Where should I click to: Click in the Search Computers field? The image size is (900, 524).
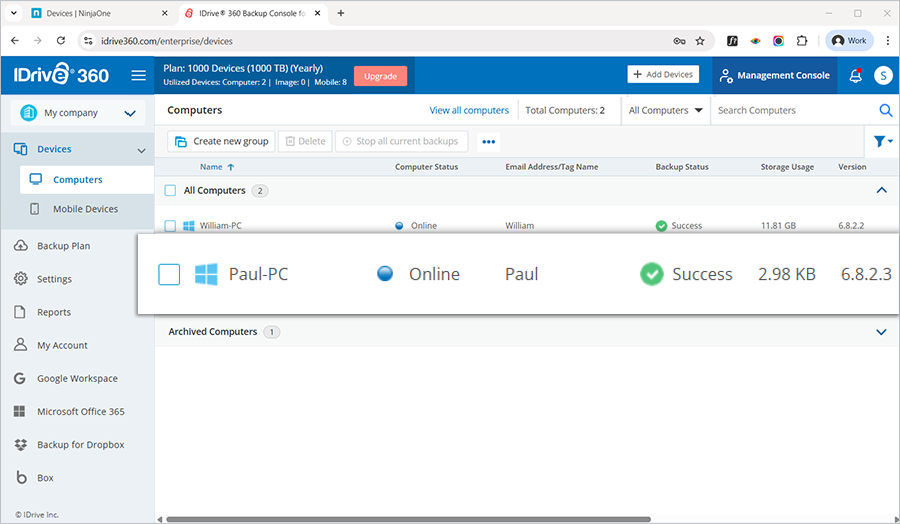[x=793, y=110]
